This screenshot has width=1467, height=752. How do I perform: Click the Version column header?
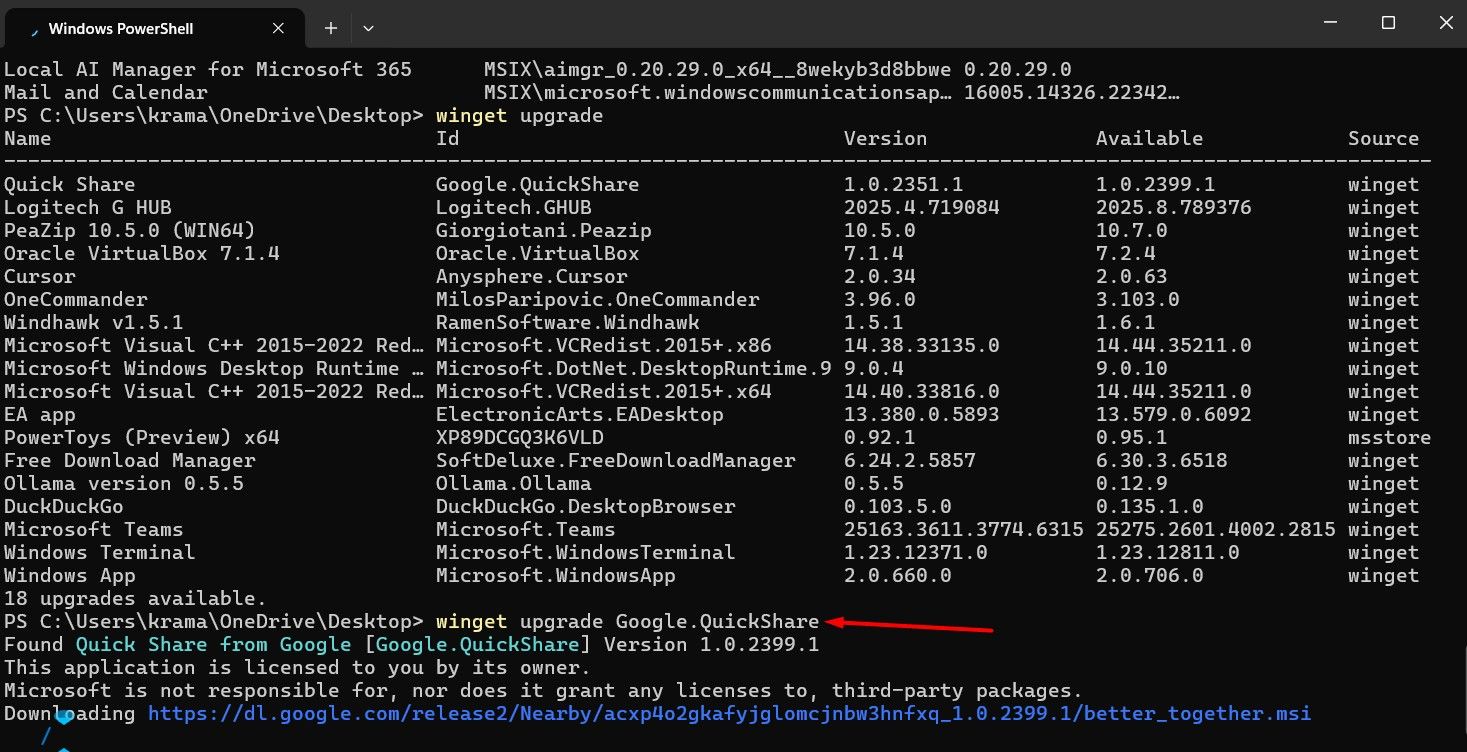point(885,138)
